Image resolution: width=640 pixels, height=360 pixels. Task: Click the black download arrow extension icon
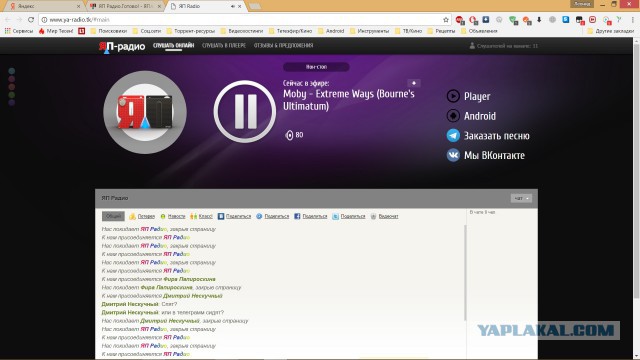tap(539, 20)
